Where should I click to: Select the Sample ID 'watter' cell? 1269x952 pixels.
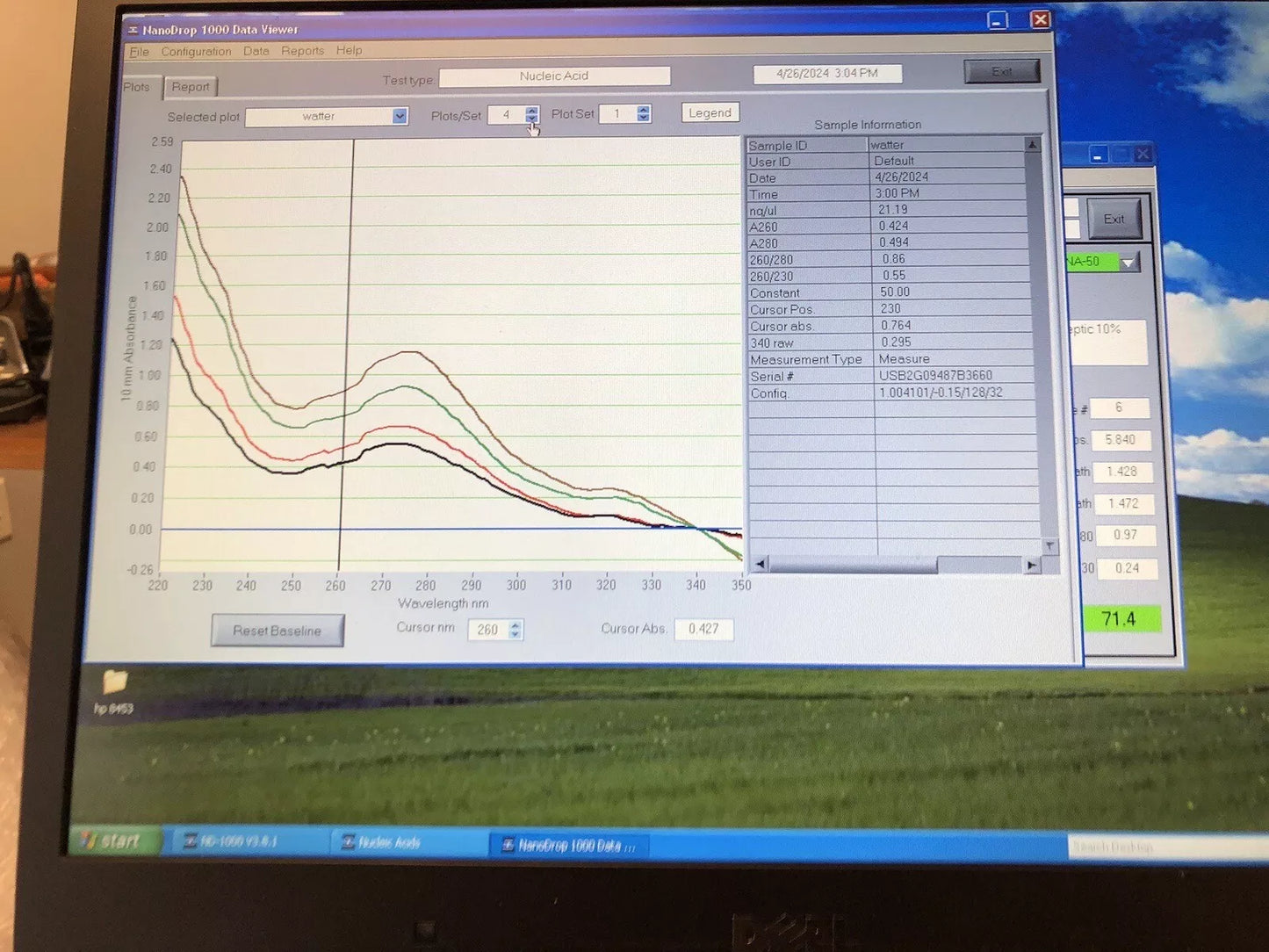click(947, 145)
